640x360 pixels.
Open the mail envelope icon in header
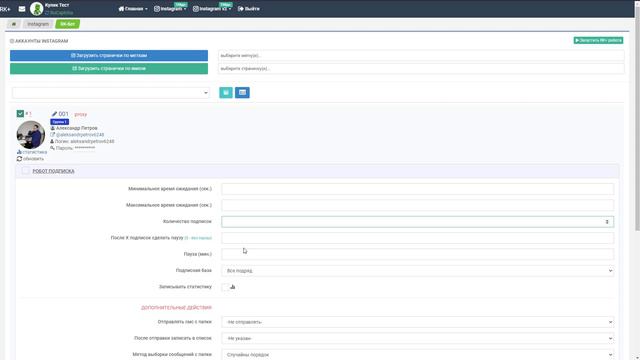tap(22, 9)
